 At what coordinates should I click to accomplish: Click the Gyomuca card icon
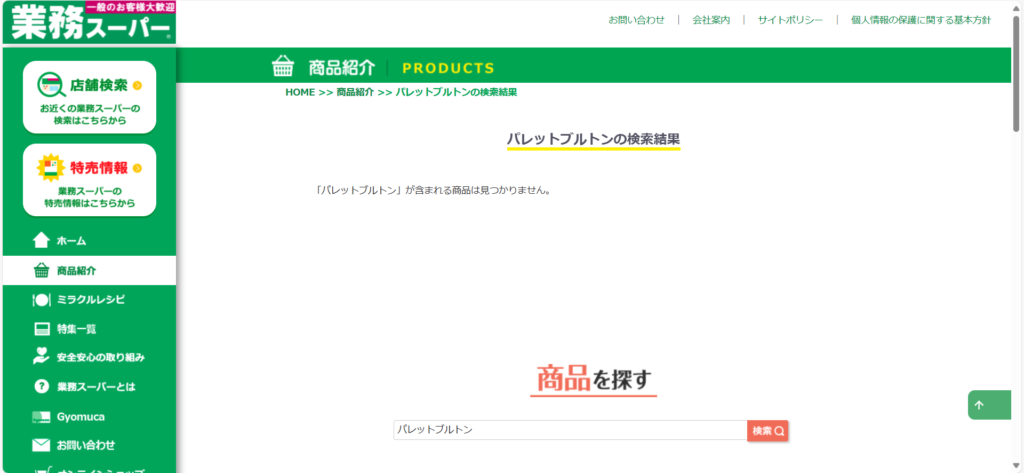tap(41, 416)
